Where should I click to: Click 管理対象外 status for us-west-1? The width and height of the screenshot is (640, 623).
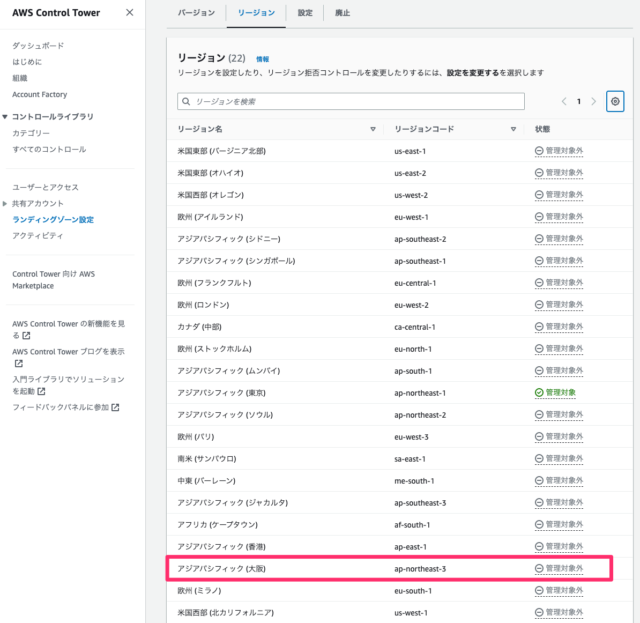tap(559, 612)
